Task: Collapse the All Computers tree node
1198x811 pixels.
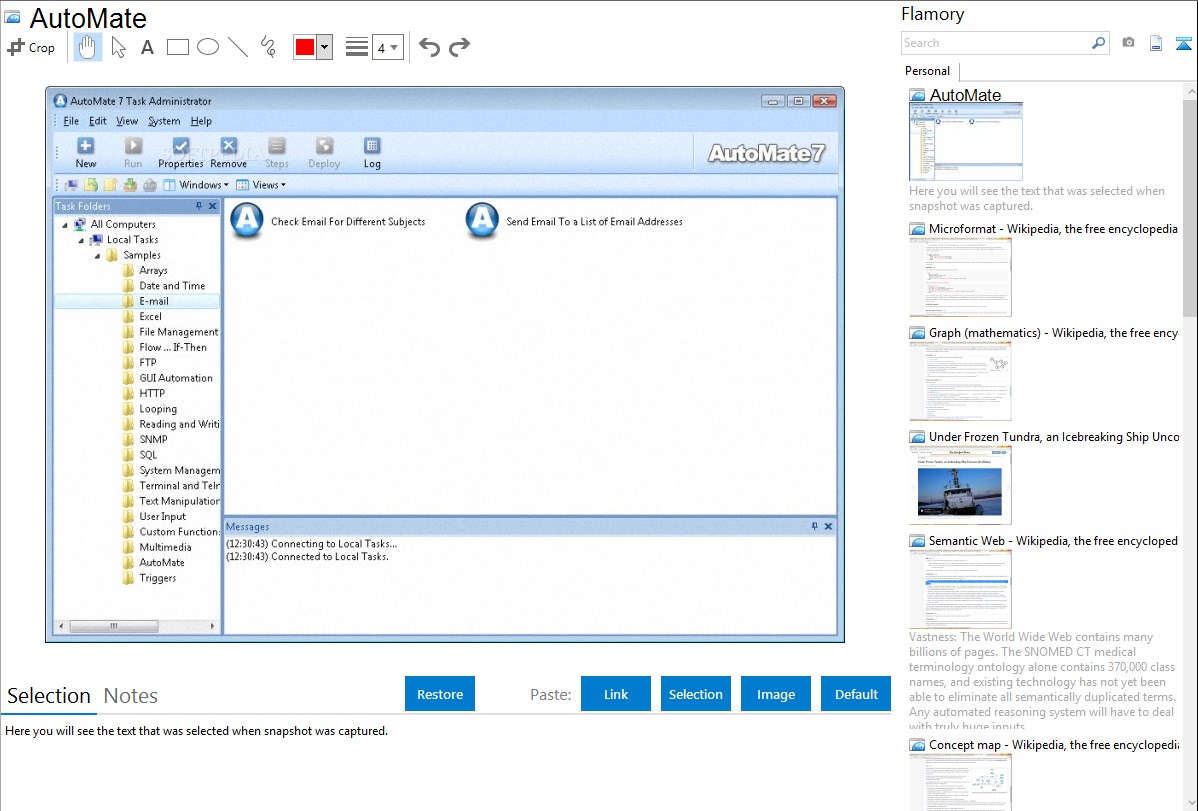Action: [65, 225]
